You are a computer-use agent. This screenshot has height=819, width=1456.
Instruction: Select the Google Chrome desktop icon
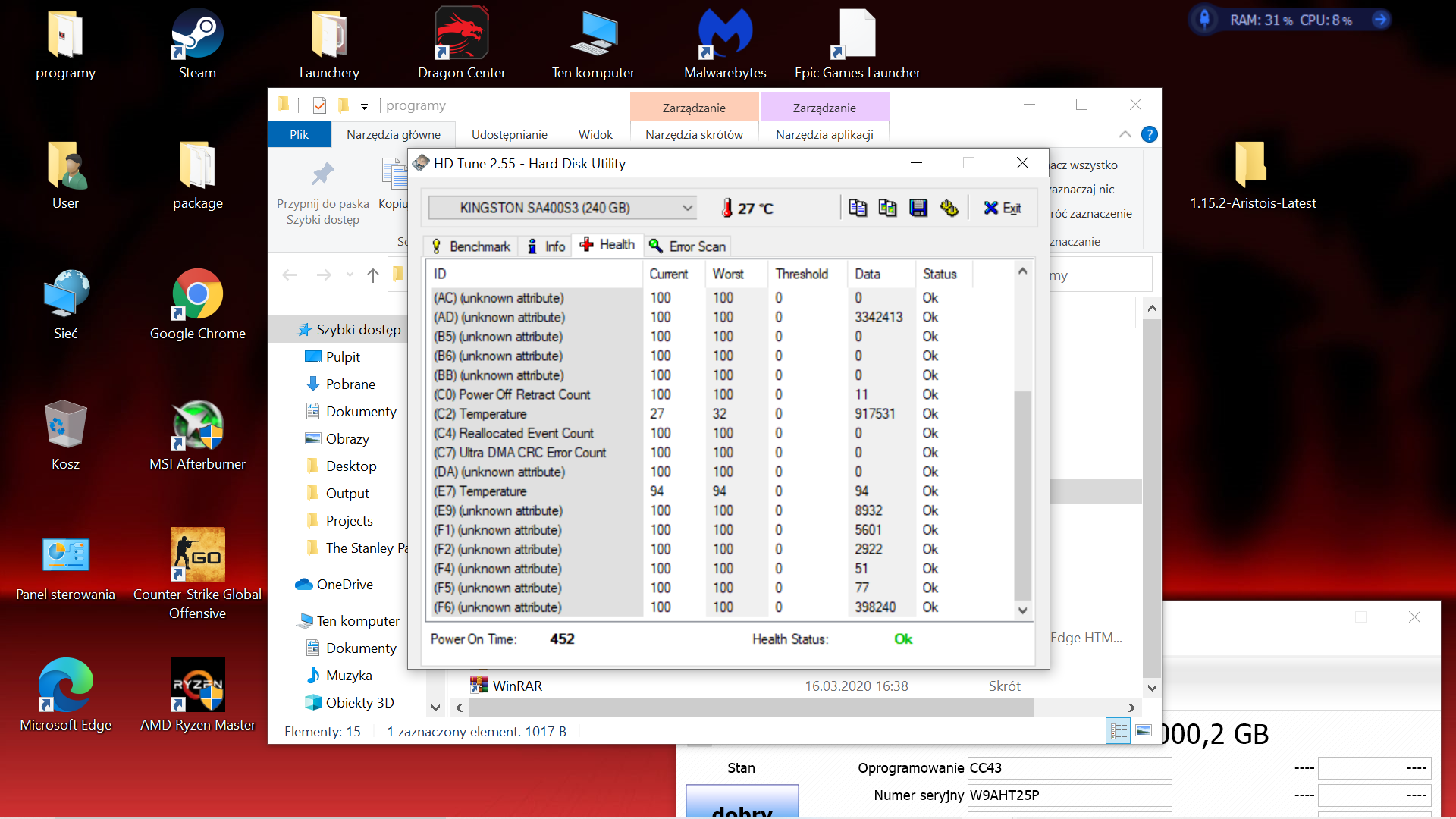point(197,305)
